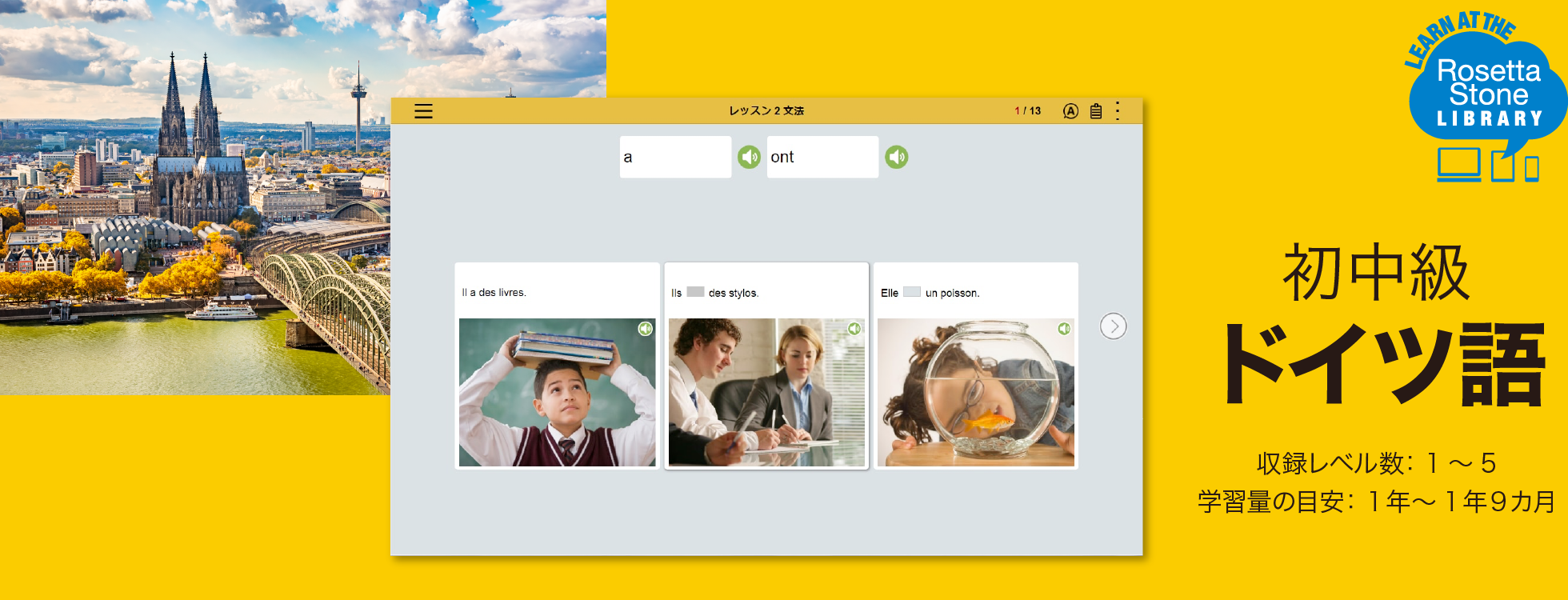1568x600 pixels.
Task: Open the three-dot more options menu
Action: tap(1118, 111)
